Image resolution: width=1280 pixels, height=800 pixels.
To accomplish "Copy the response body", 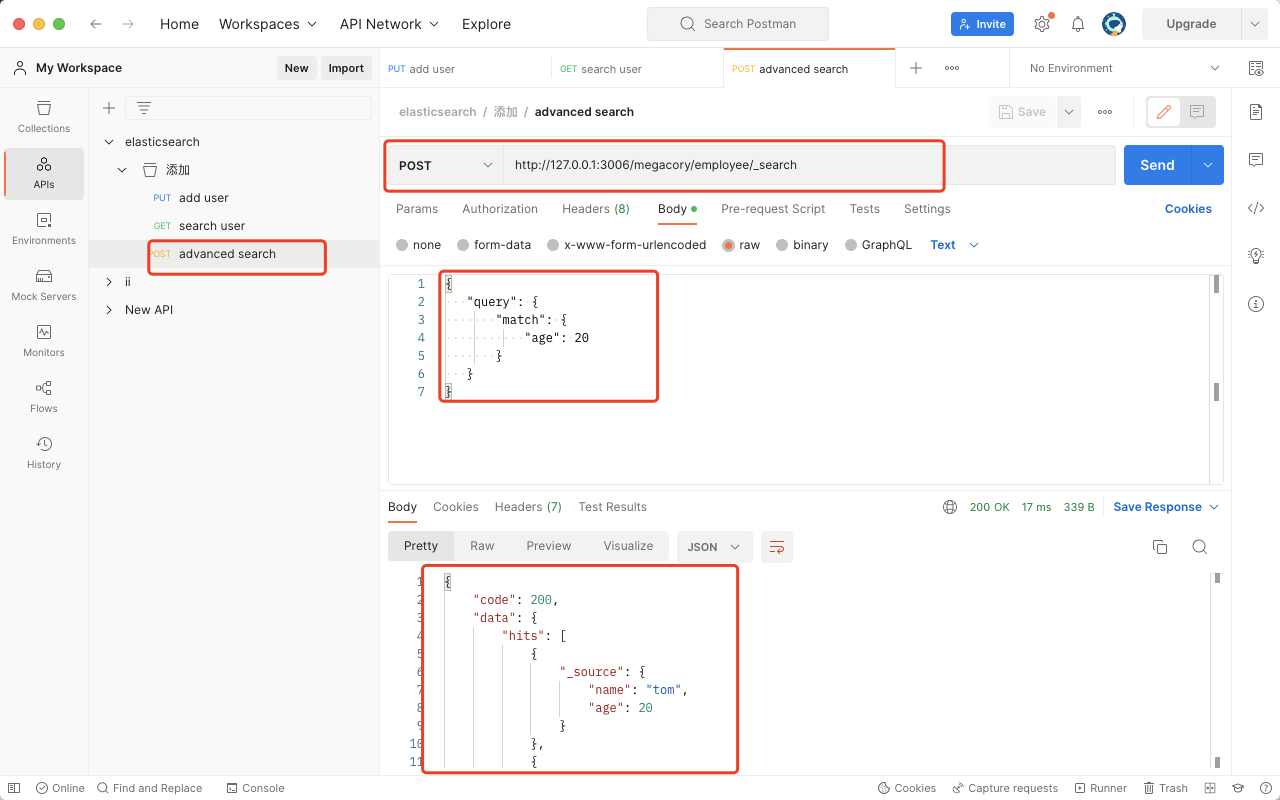I will (1159, 547).
